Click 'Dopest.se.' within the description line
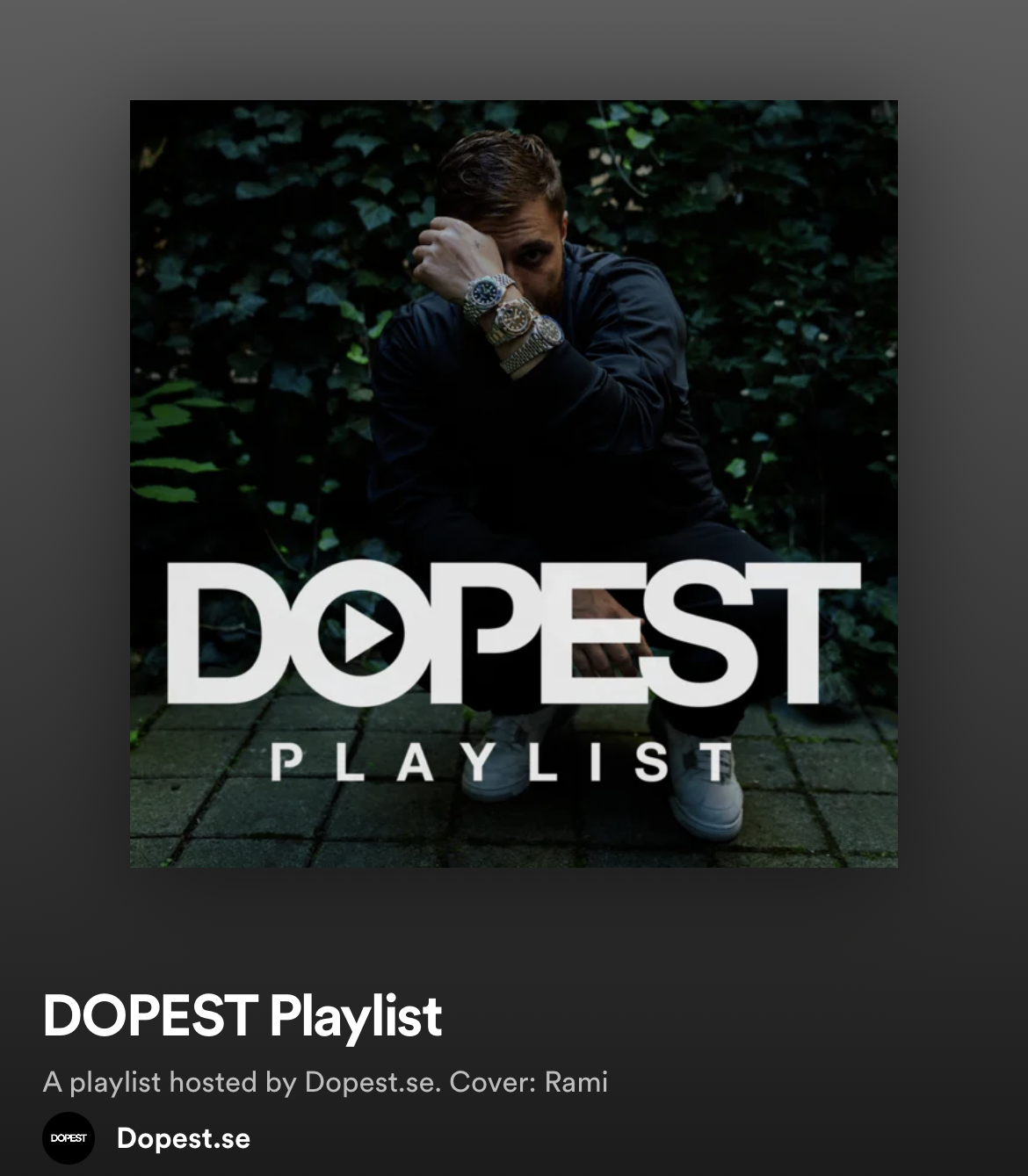 (x=373, y=1082)
